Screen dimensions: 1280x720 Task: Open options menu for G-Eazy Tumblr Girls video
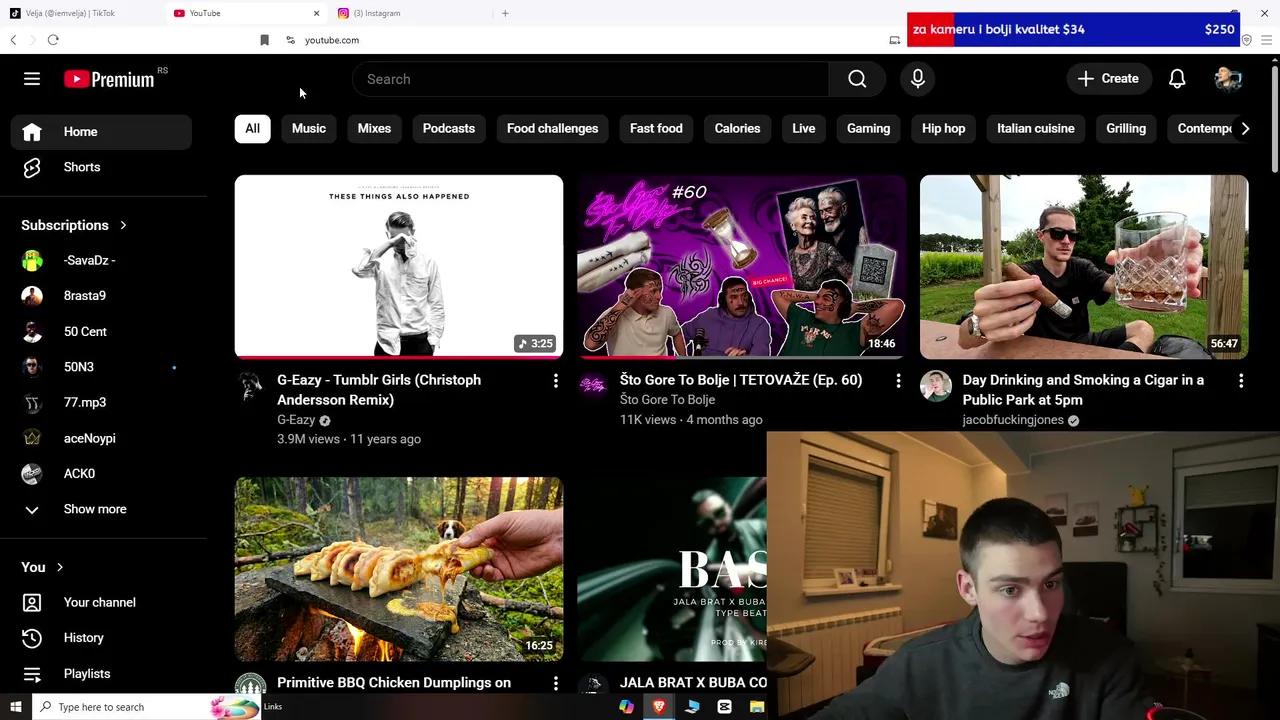tap(555, 381)
